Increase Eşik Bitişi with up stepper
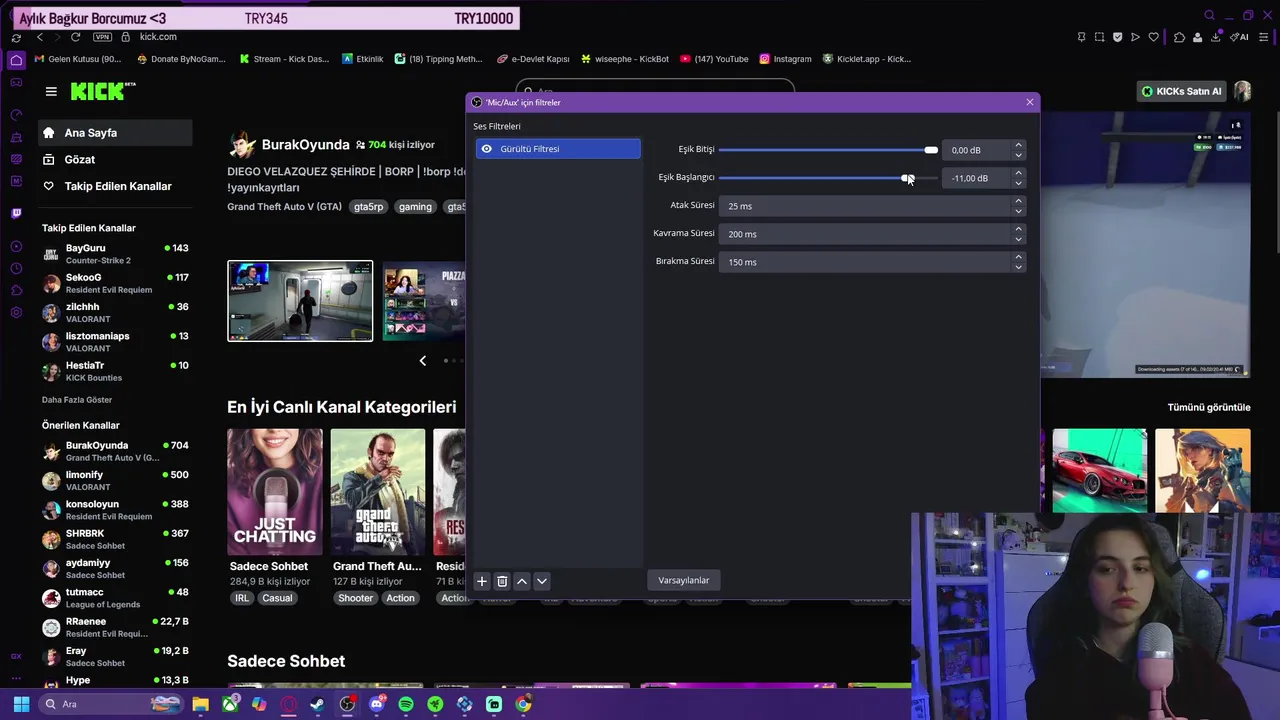The image size is (1280, 720). click(x=1018, y=145)
